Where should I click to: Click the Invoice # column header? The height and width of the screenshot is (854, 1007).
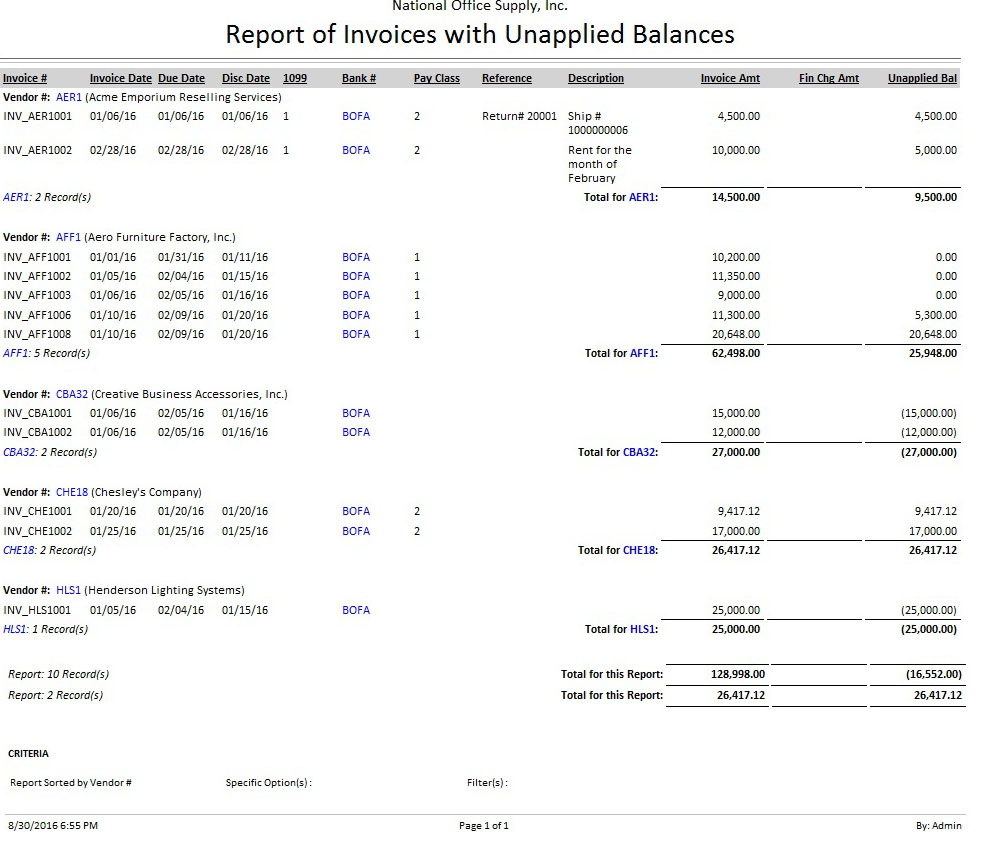(x=25, y=79)
